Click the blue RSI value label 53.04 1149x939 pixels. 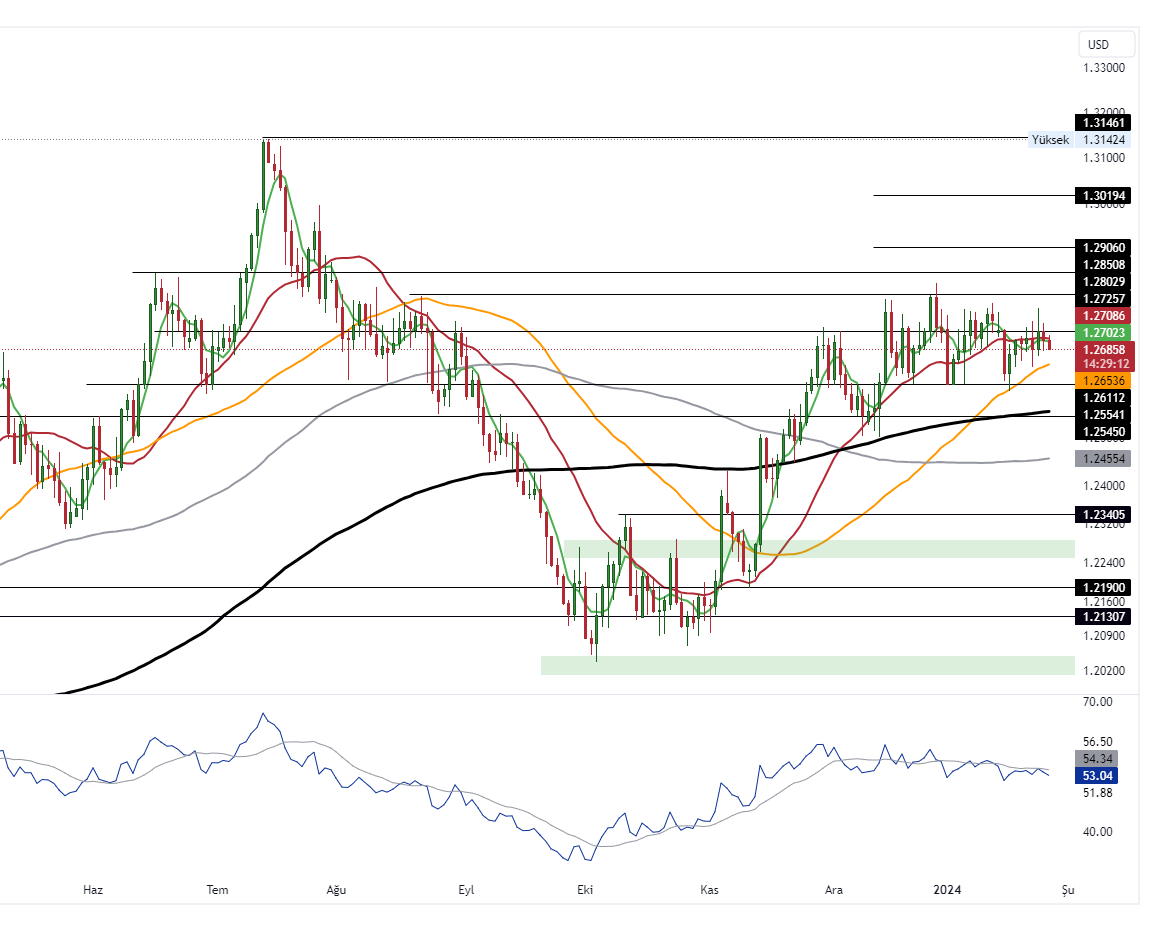point(1097,776)
